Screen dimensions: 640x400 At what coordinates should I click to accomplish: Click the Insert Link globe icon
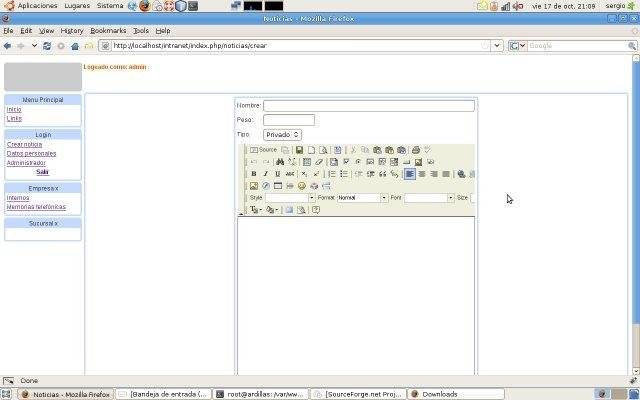[461, 174]
